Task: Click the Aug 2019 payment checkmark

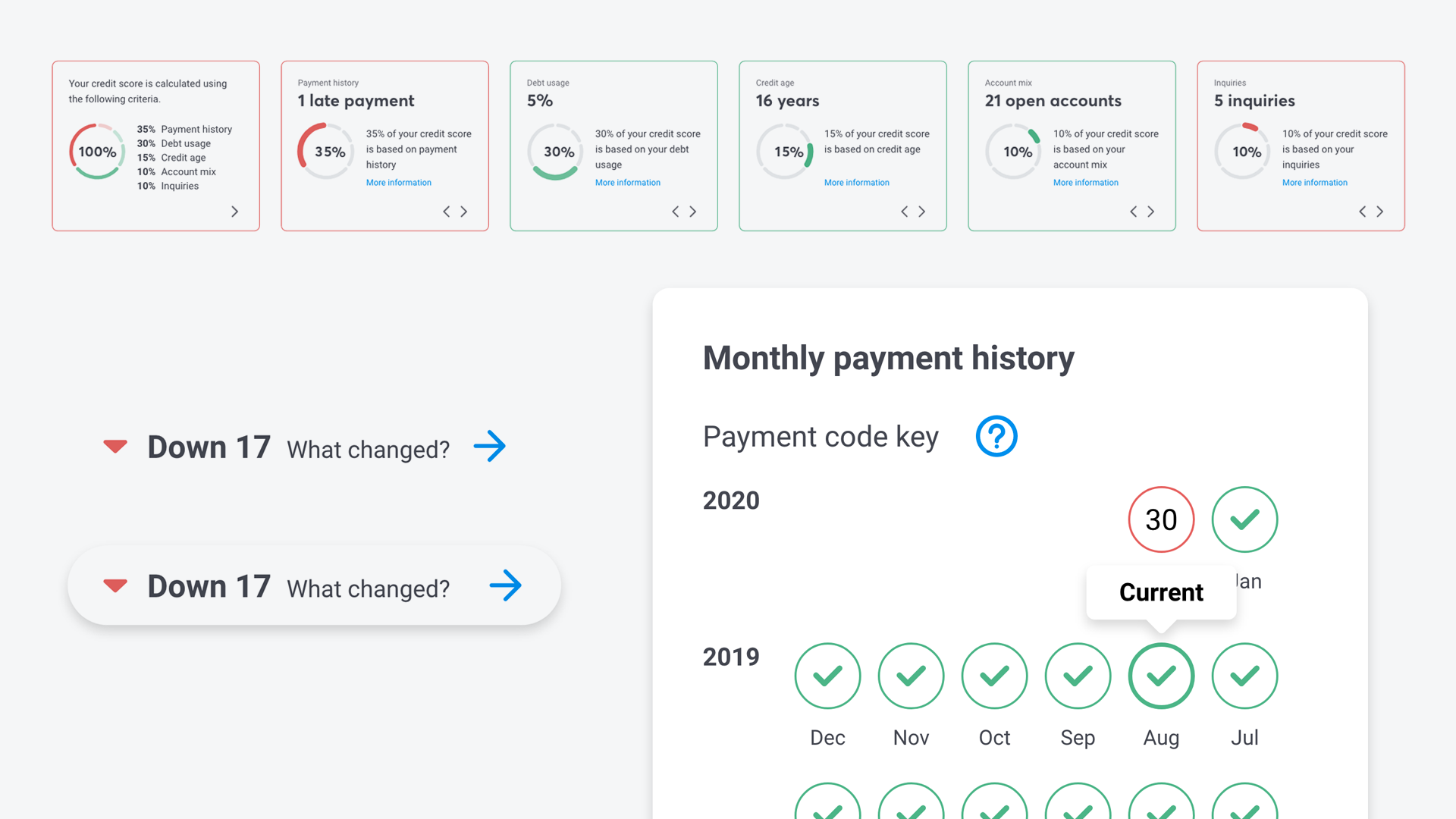Action: point(1161,676)
